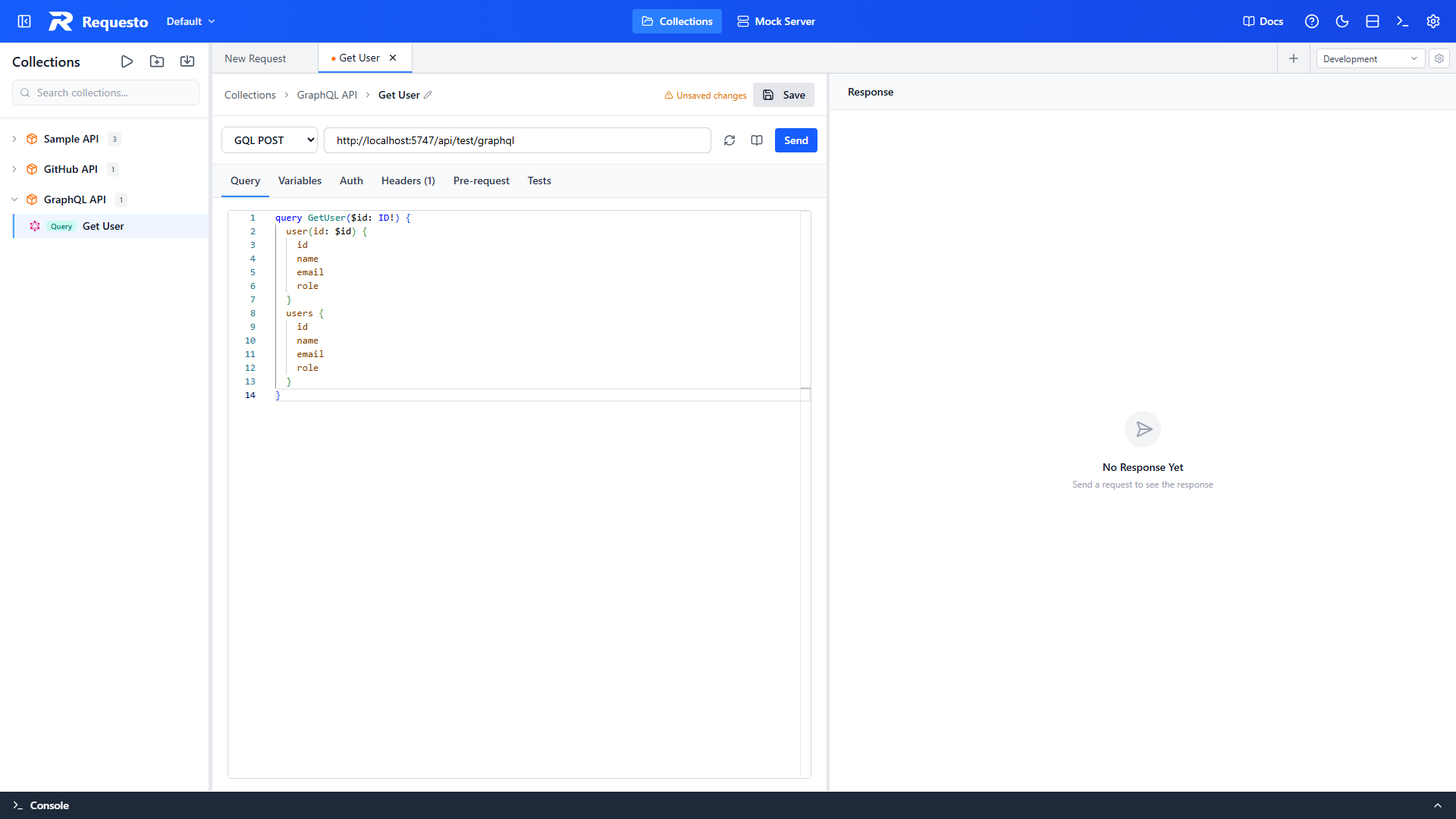Click the GraphQL icon beside Get User
The image size is (1456, 819).
pyautogui.click(x=35, y=226)
